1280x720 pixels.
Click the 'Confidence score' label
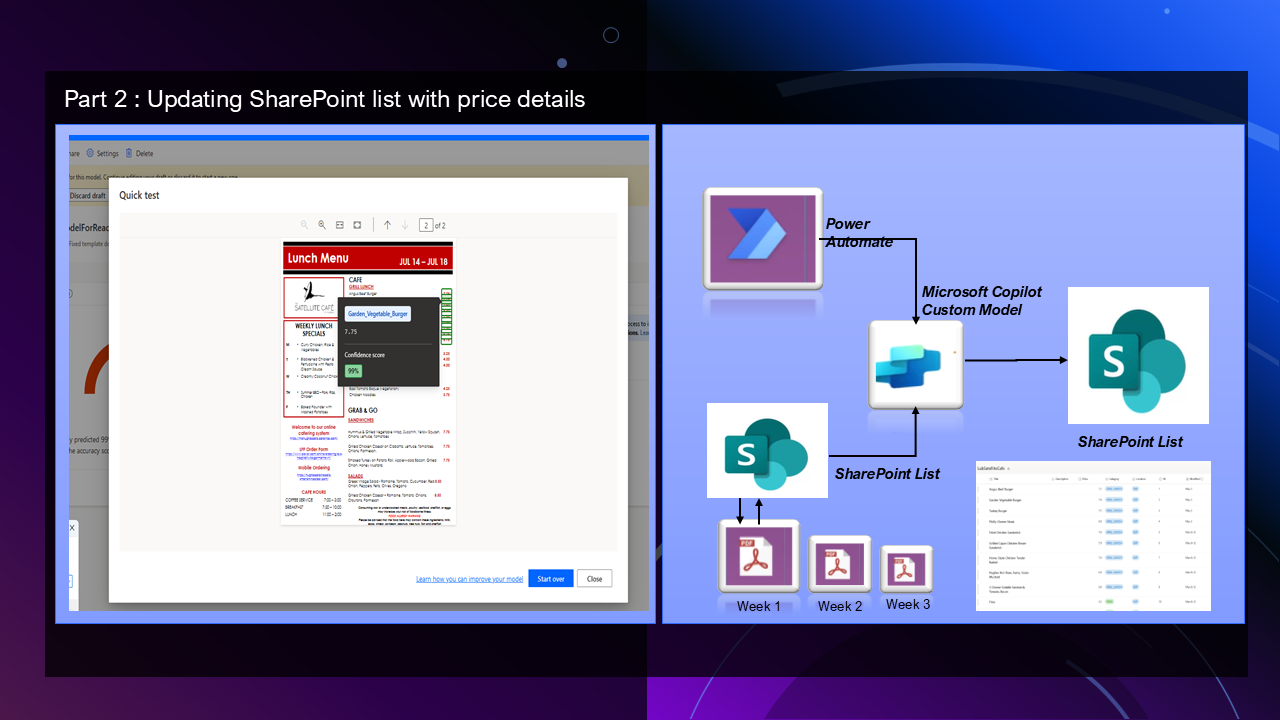[x=365, y=355]
